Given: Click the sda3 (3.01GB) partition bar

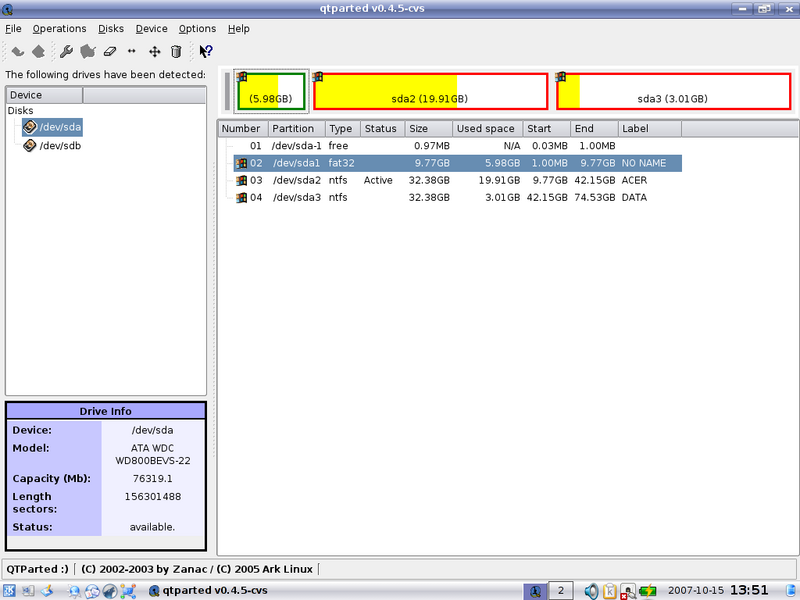Looking at the screenshot, I should pos(672,91).
